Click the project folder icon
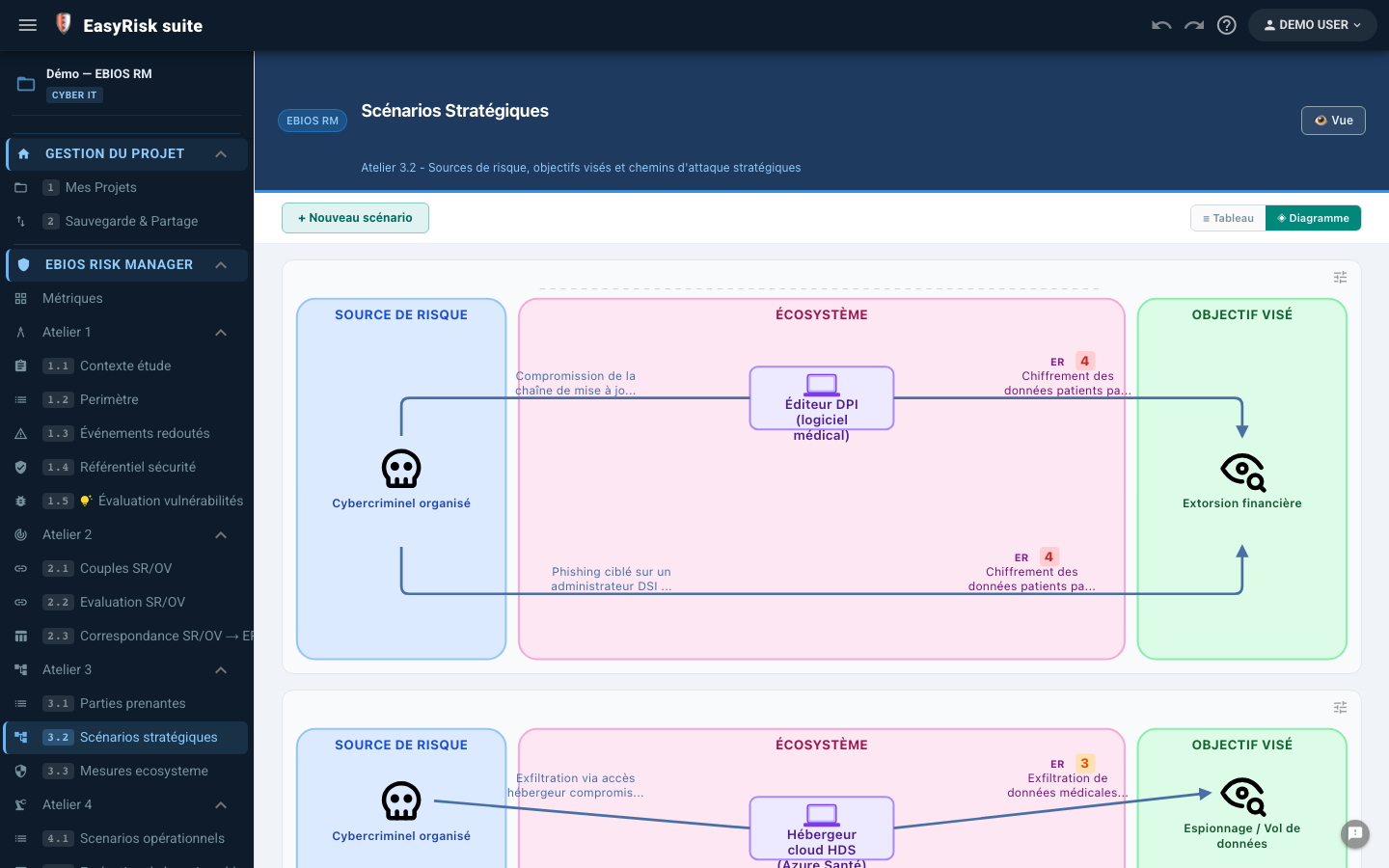 pos(26,84)
